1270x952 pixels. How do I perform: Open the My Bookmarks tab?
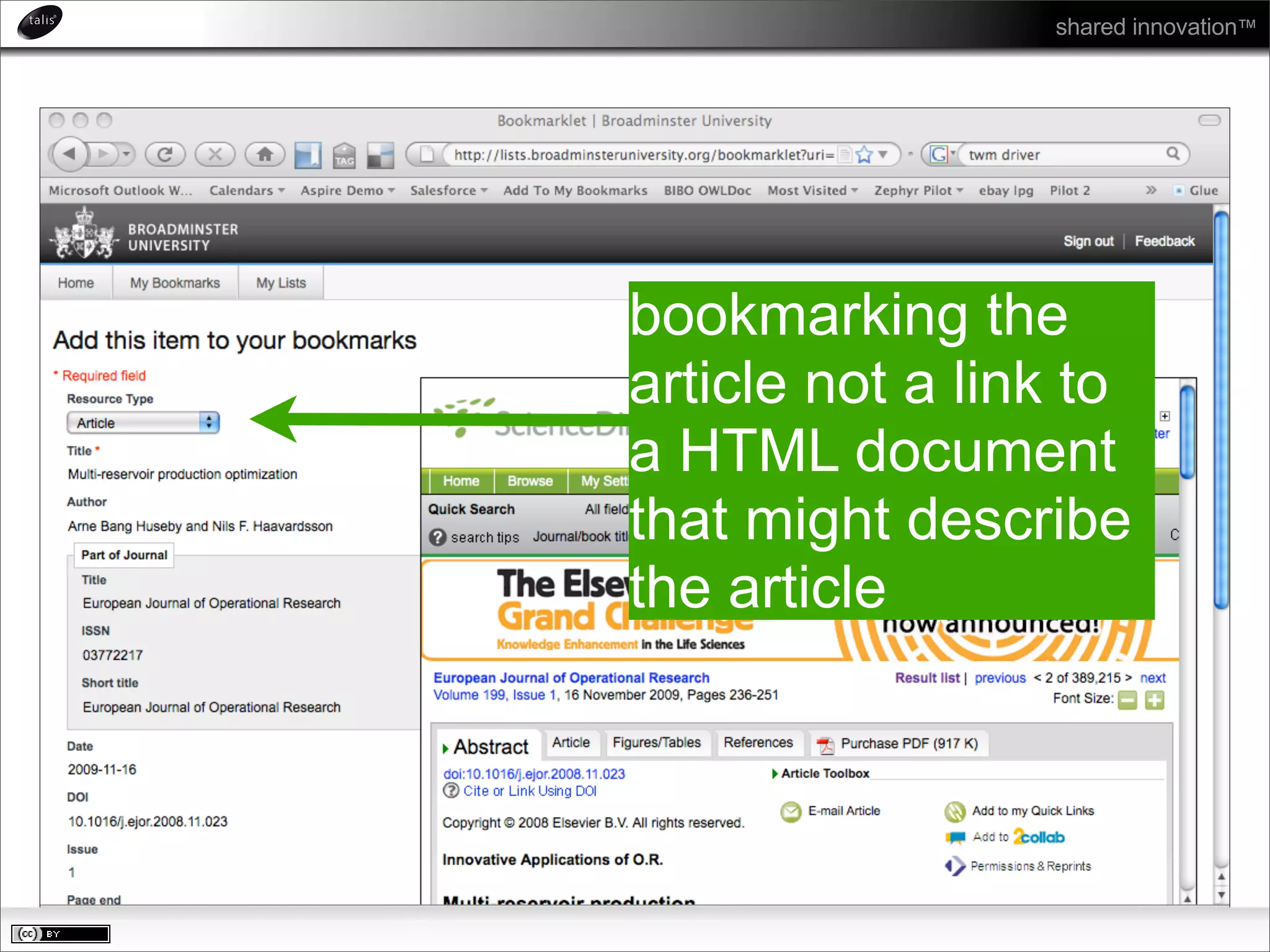[175, 283]
